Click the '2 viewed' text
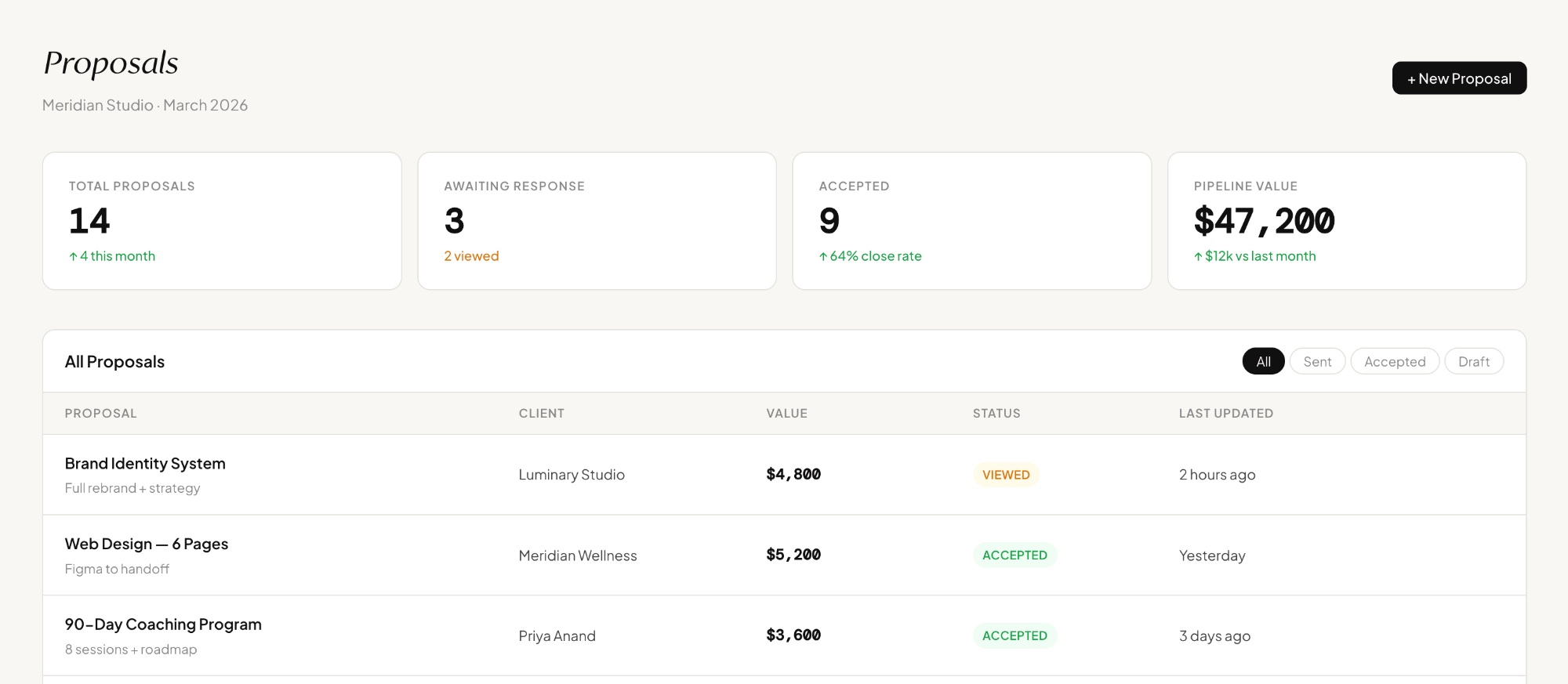The width and height of the screenshot is (1568, 684). pos(471,256)
